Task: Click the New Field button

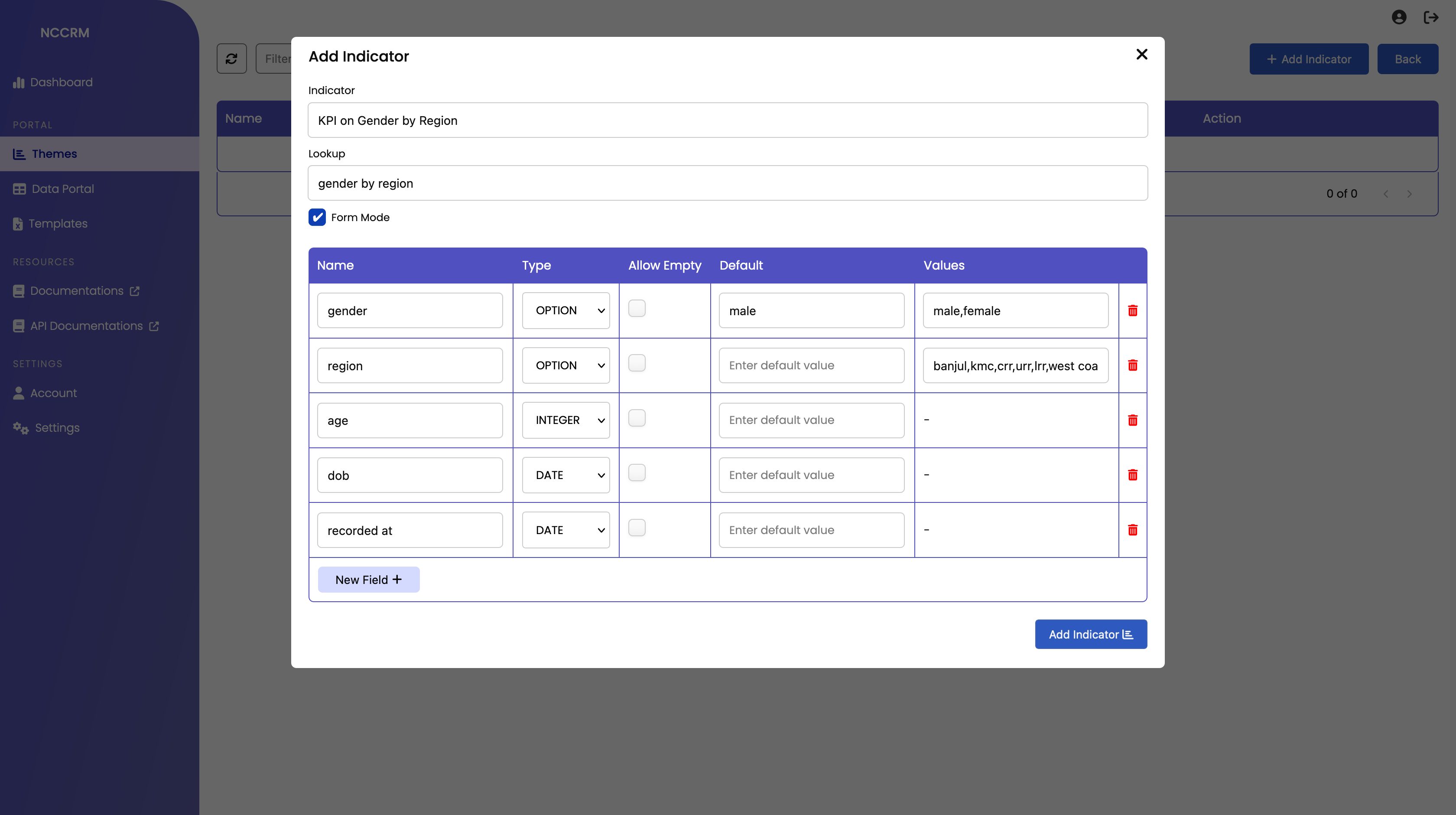Action: pos(368,580)
